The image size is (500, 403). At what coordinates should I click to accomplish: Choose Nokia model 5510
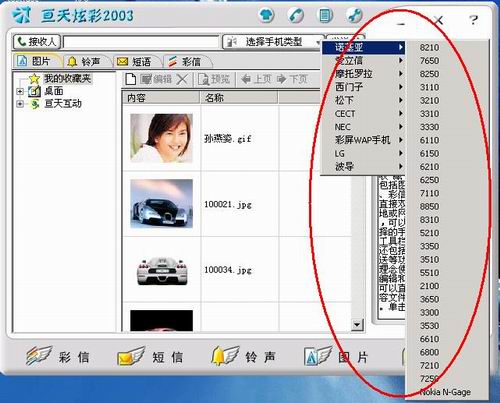pos(447,273)
